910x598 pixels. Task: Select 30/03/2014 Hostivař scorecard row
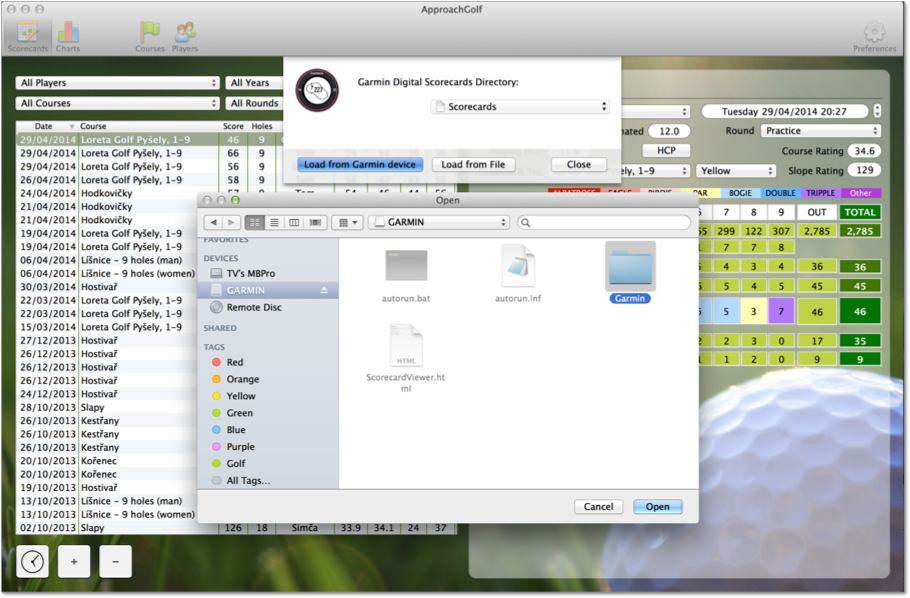(x=107, y=287)
